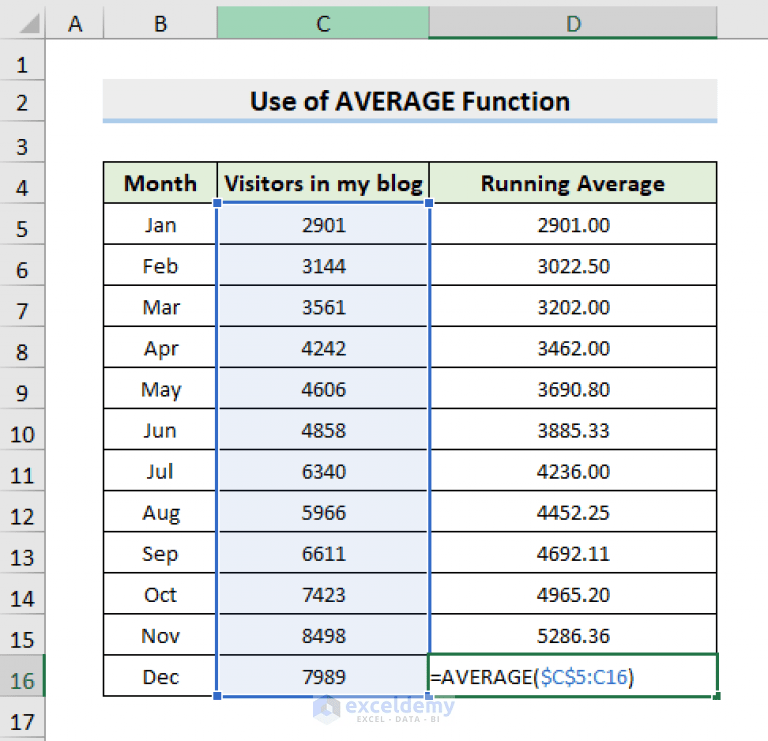Click visitors cell showing 4242
This screenshot has width=768, height=741.
tap(323, 347)
